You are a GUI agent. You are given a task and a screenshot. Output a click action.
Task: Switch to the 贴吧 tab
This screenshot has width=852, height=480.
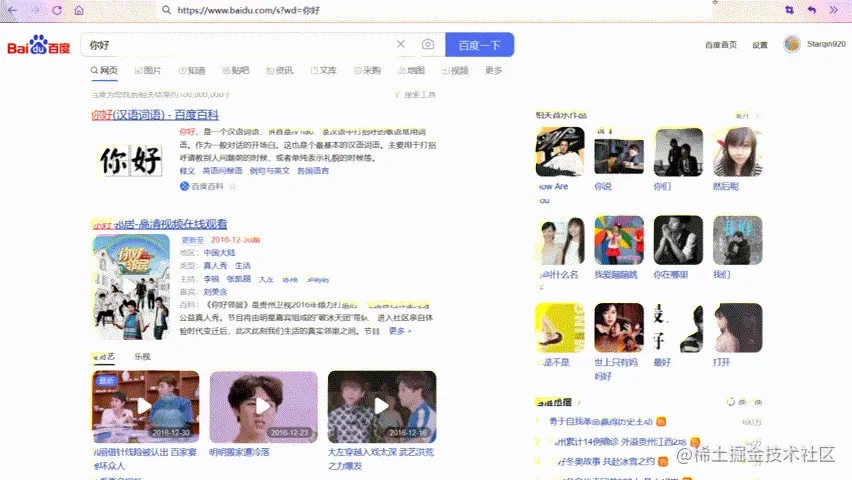point(236,70)
